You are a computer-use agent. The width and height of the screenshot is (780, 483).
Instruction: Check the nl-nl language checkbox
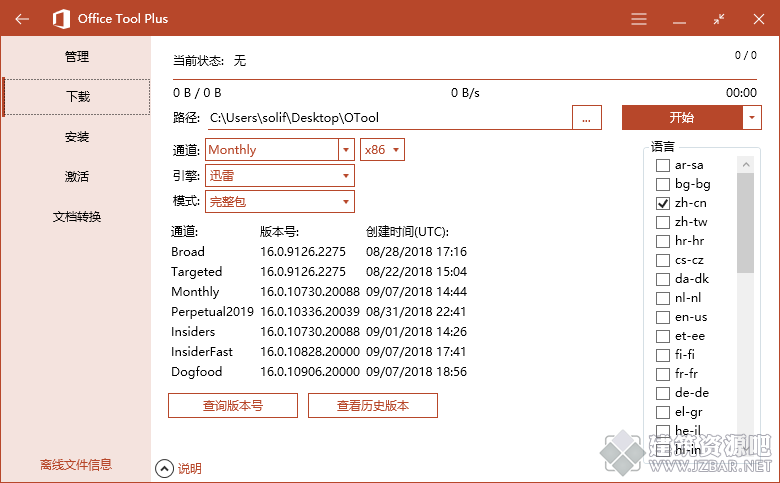(663, 298)
